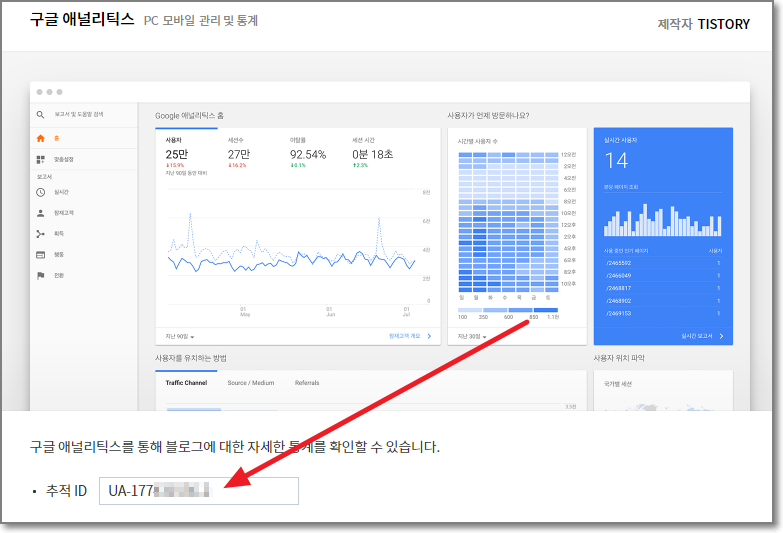Image resolution: width=783 pixels, height=533 pixels.
Task: Click the 구글 애널리틱스 page title
Action: [82, 20]
